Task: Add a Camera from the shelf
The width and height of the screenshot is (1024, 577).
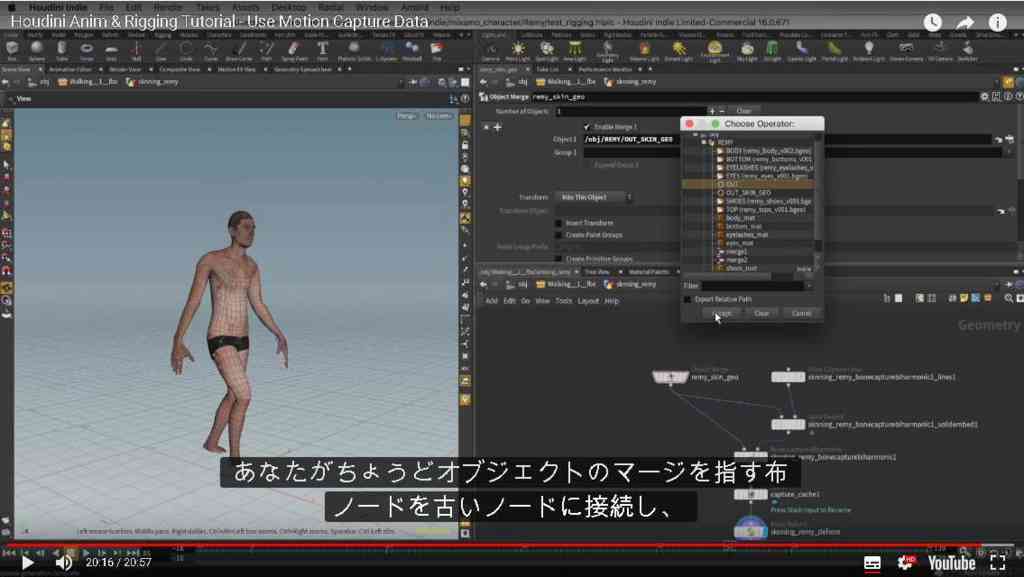Action: click(x=490, y=50)
